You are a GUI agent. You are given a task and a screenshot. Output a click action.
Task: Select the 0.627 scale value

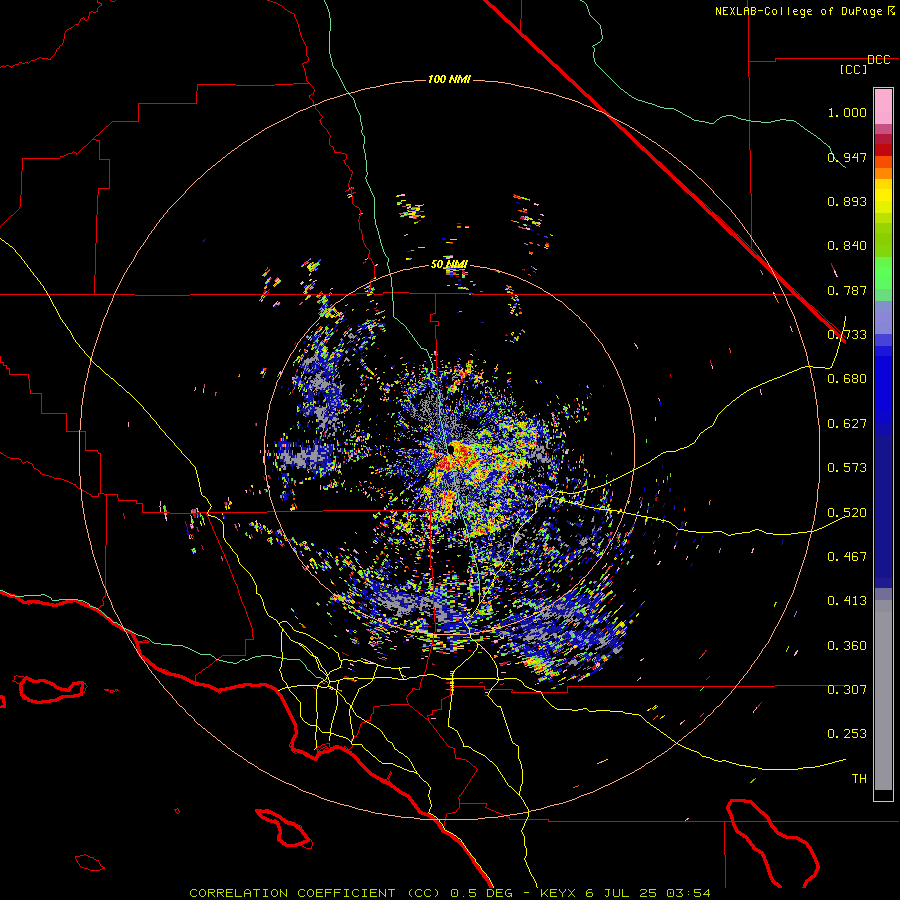pos(847,424)
